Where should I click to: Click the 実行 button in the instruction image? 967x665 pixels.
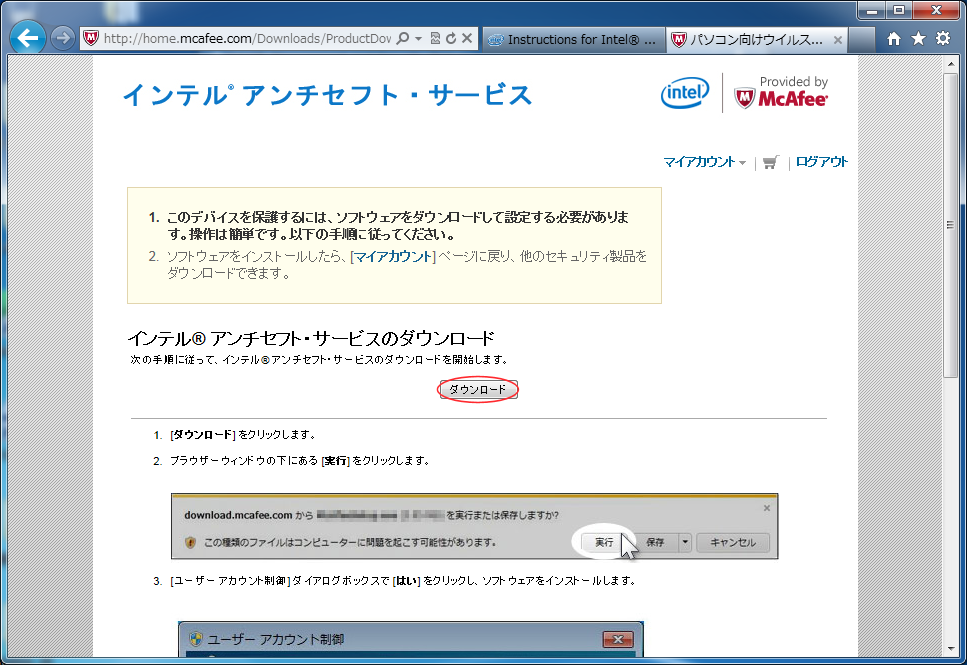tap(604, 542)
